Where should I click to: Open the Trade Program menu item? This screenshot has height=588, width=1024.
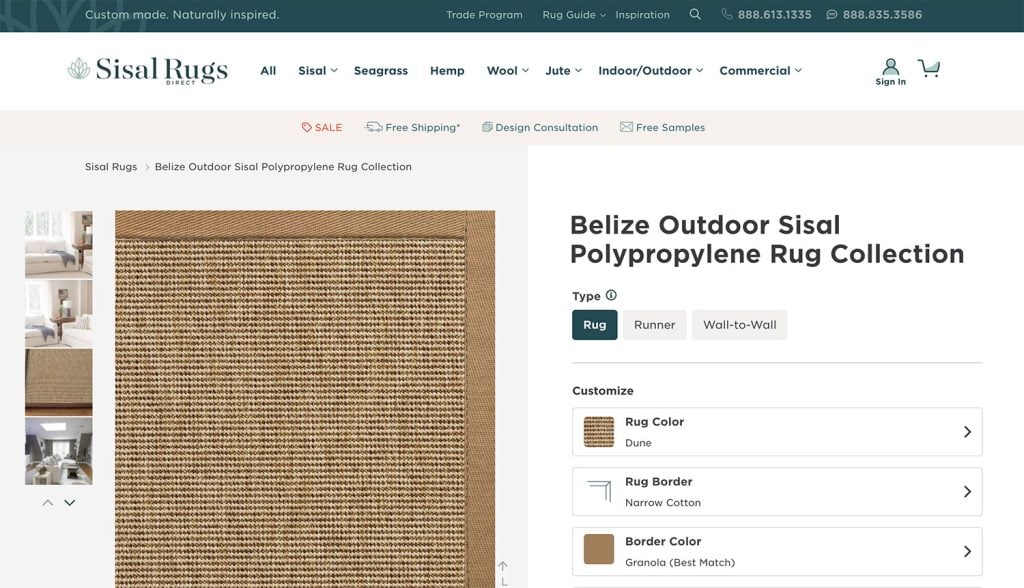484,14
